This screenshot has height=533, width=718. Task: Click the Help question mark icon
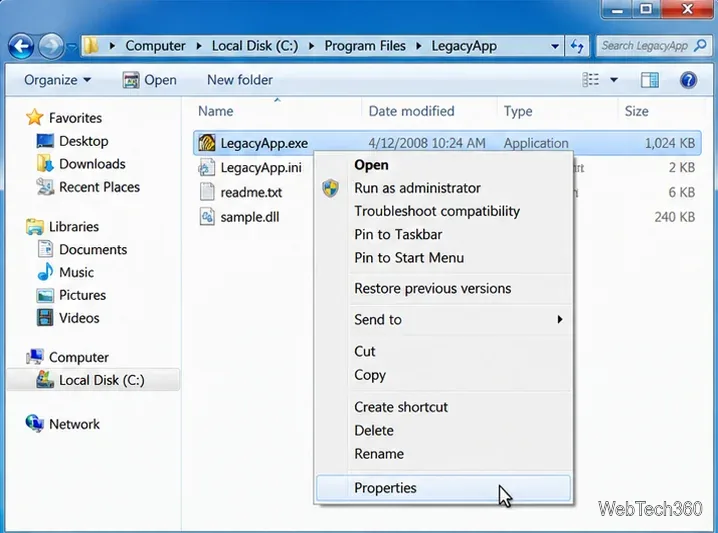coord(688,80)
